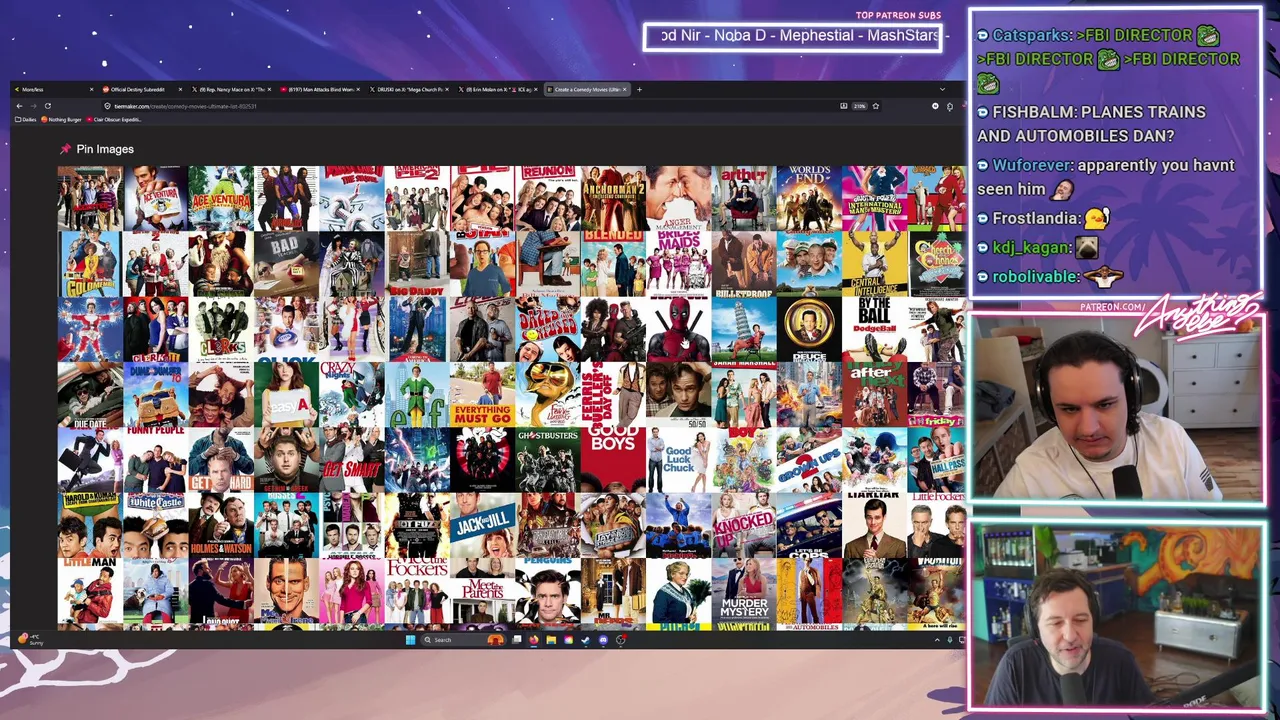Open the Dailies bookmark folder

click(x=28, y=119)
